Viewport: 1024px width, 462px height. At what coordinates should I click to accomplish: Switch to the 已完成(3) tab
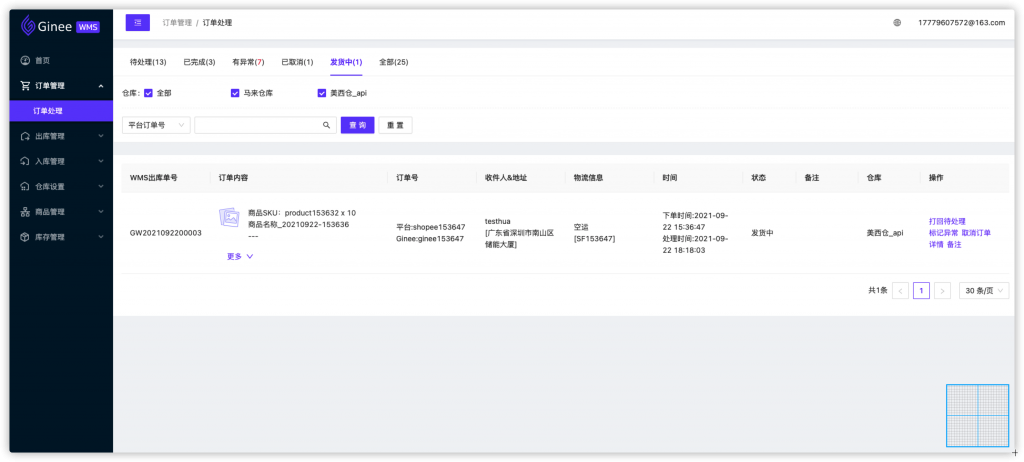(199, 62)
